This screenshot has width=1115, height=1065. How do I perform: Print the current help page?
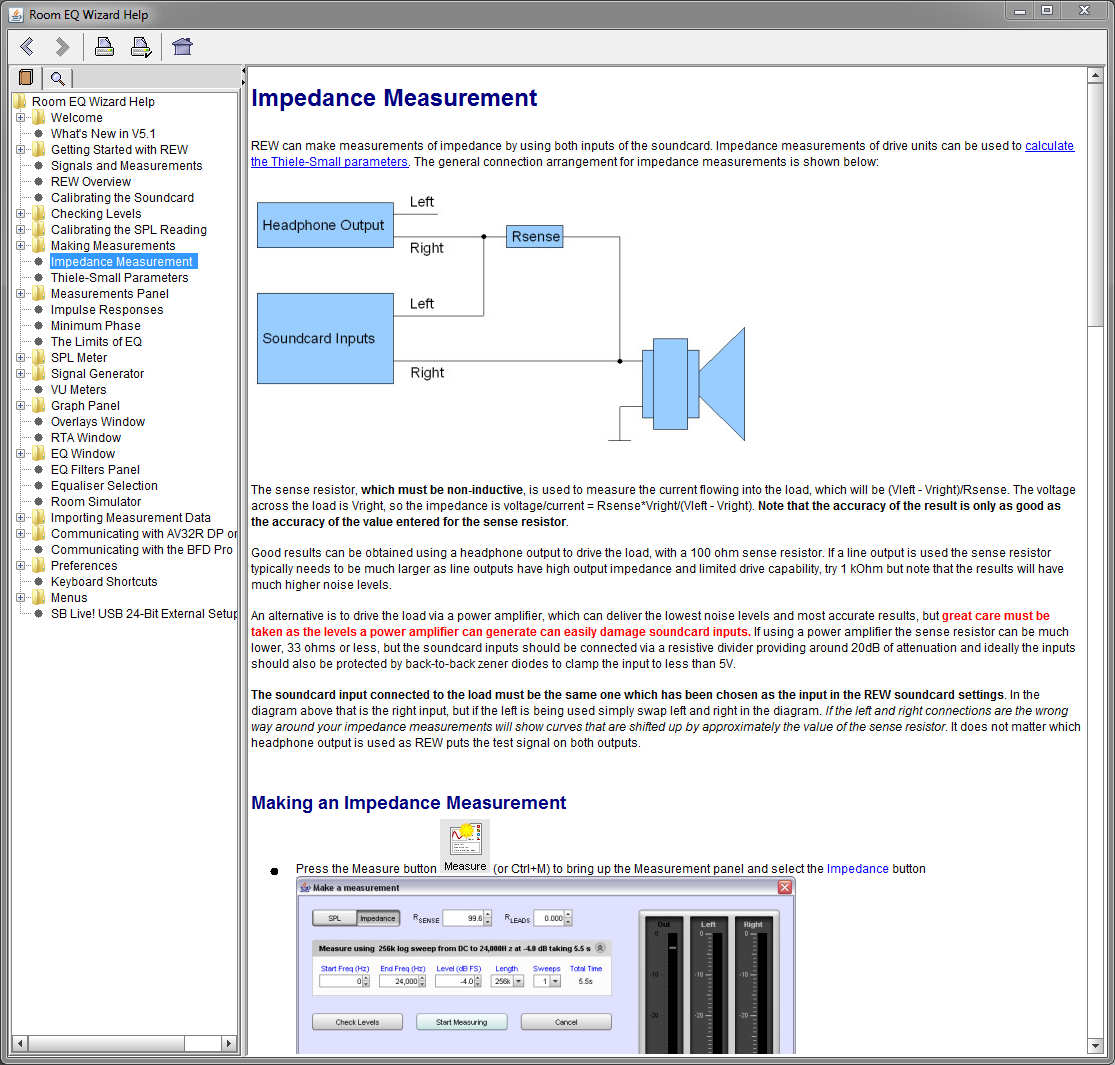pos(105,47)
